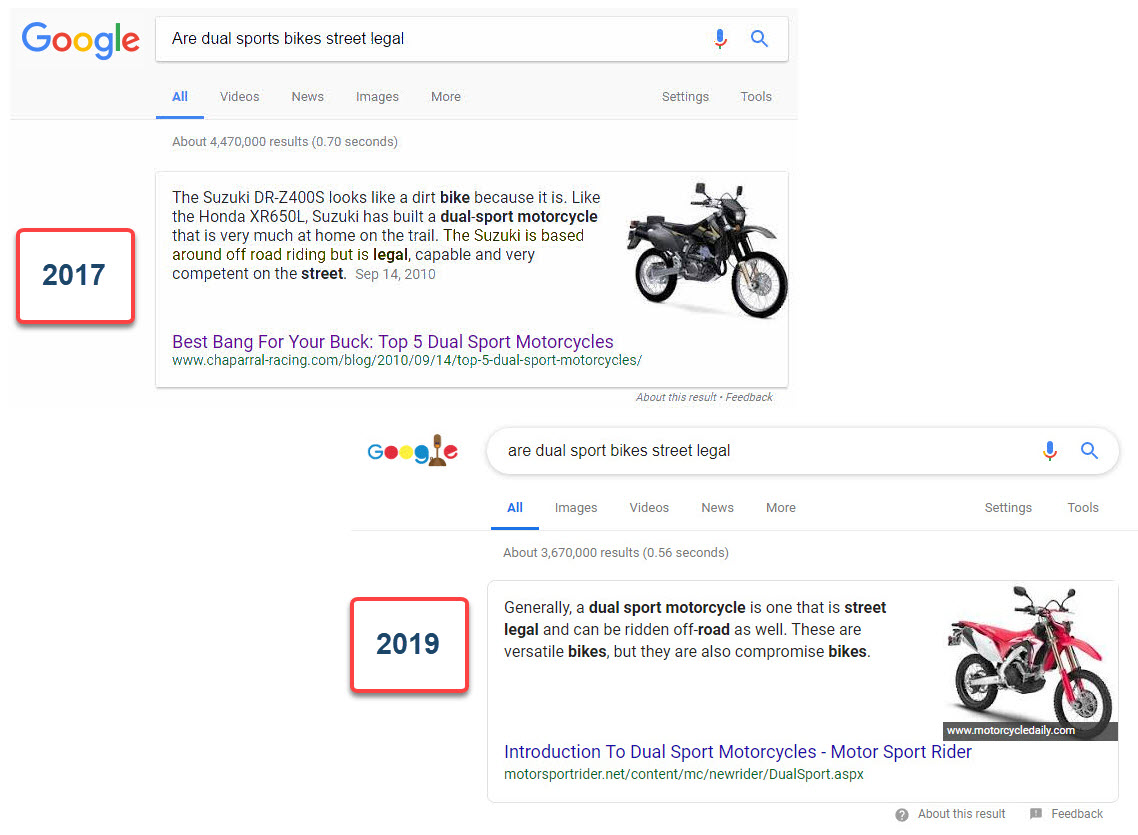Viewport: 1138px width, 835px height.
Task: Open Tools in the 2019 results bar
Action: [1083, 508]
